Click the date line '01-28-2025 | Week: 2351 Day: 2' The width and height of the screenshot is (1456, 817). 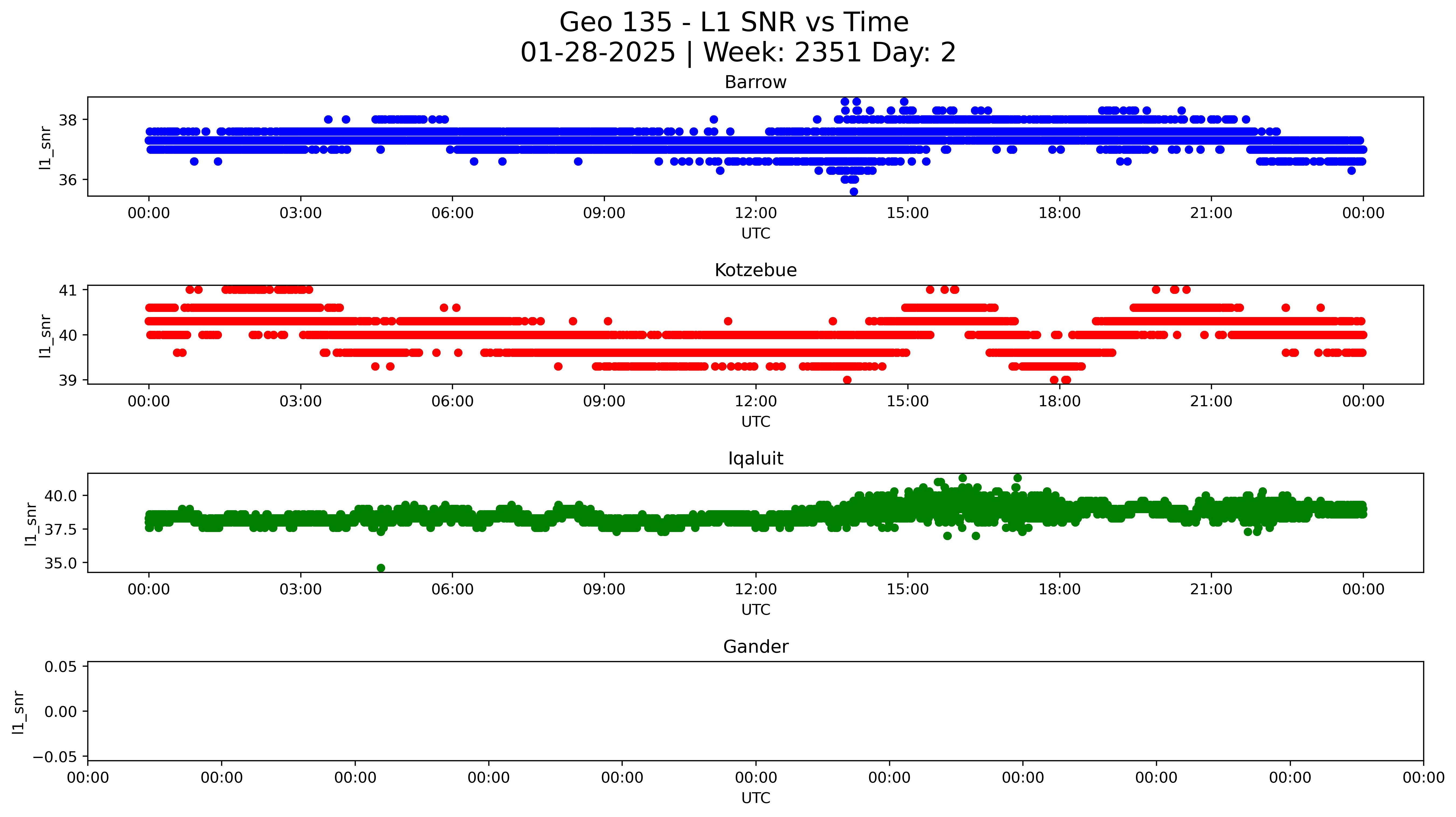tap(738, 53)
